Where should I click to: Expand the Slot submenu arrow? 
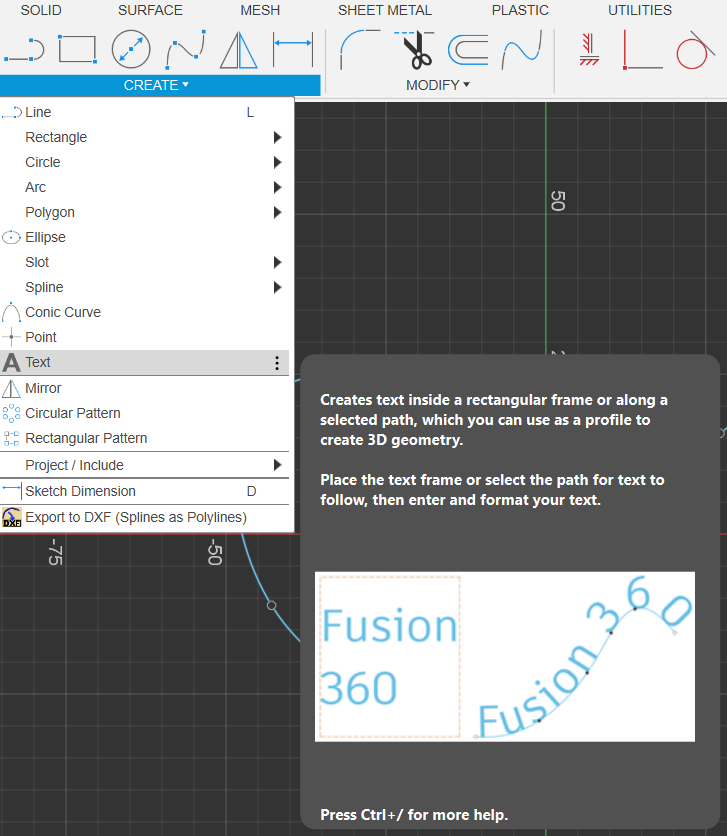(277, 262)
